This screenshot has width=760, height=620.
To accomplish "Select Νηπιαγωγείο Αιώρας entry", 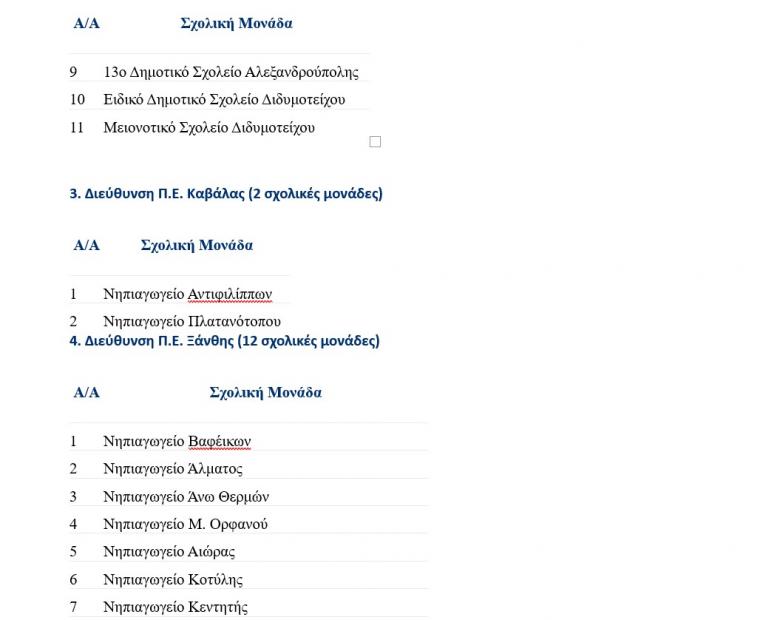I will pos(169,552).
